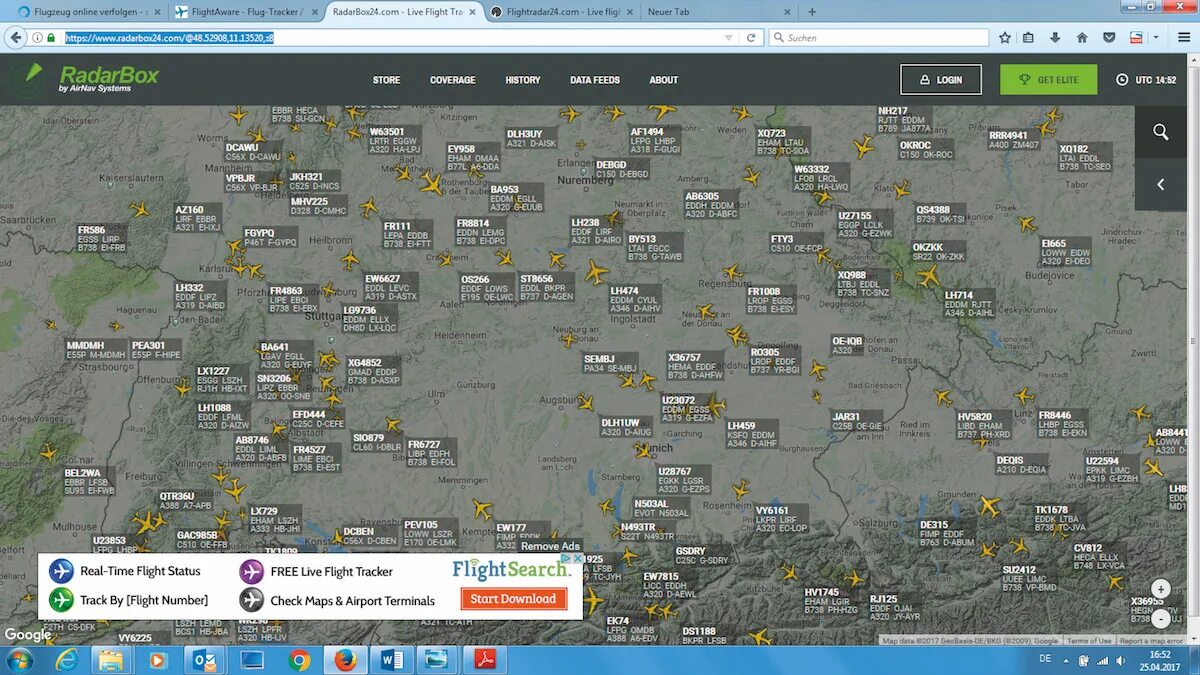Open the COVERAGE menu item

[453, 80]
